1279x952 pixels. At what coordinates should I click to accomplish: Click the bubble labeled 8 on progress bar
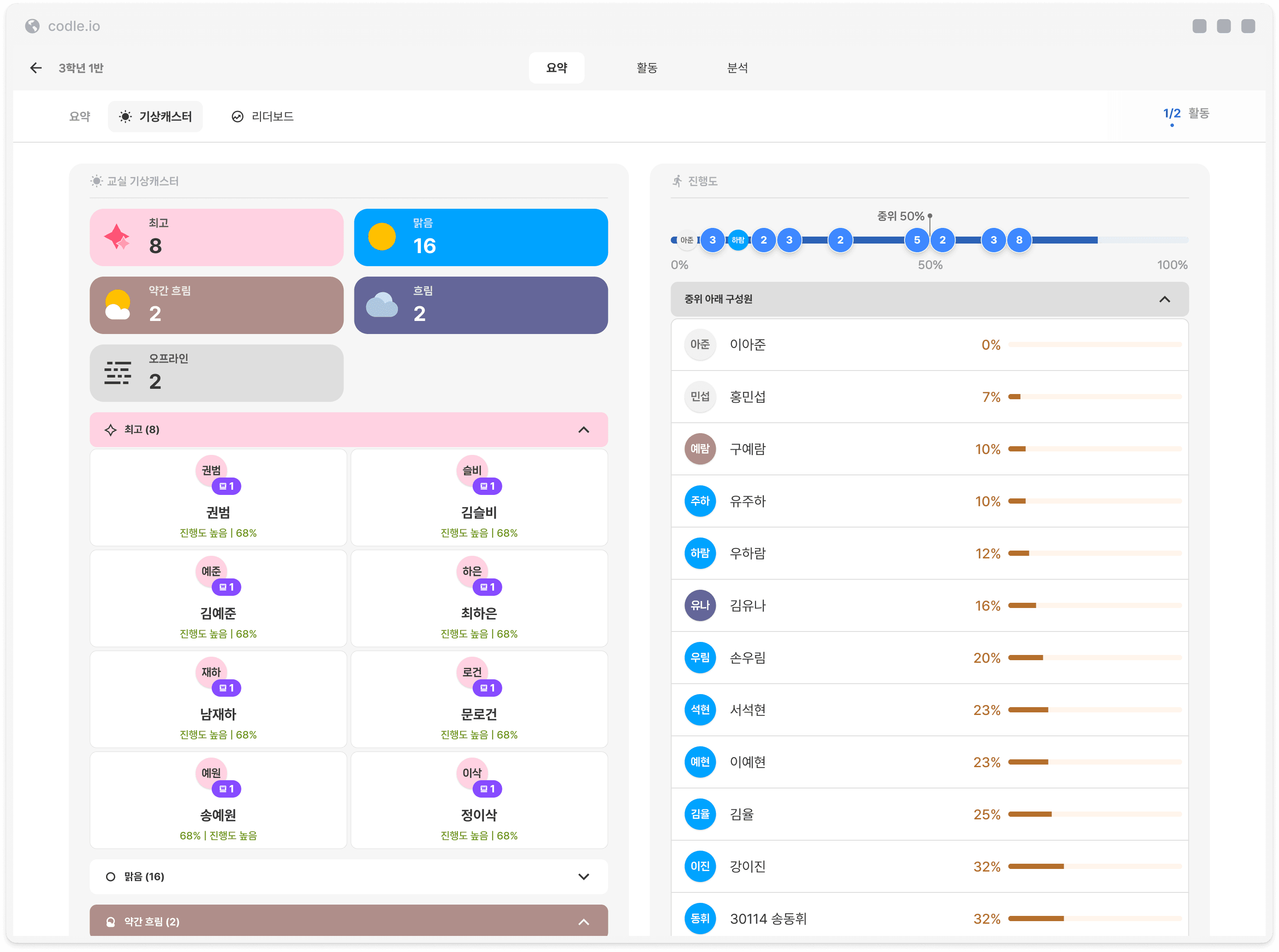(1019, 240)
